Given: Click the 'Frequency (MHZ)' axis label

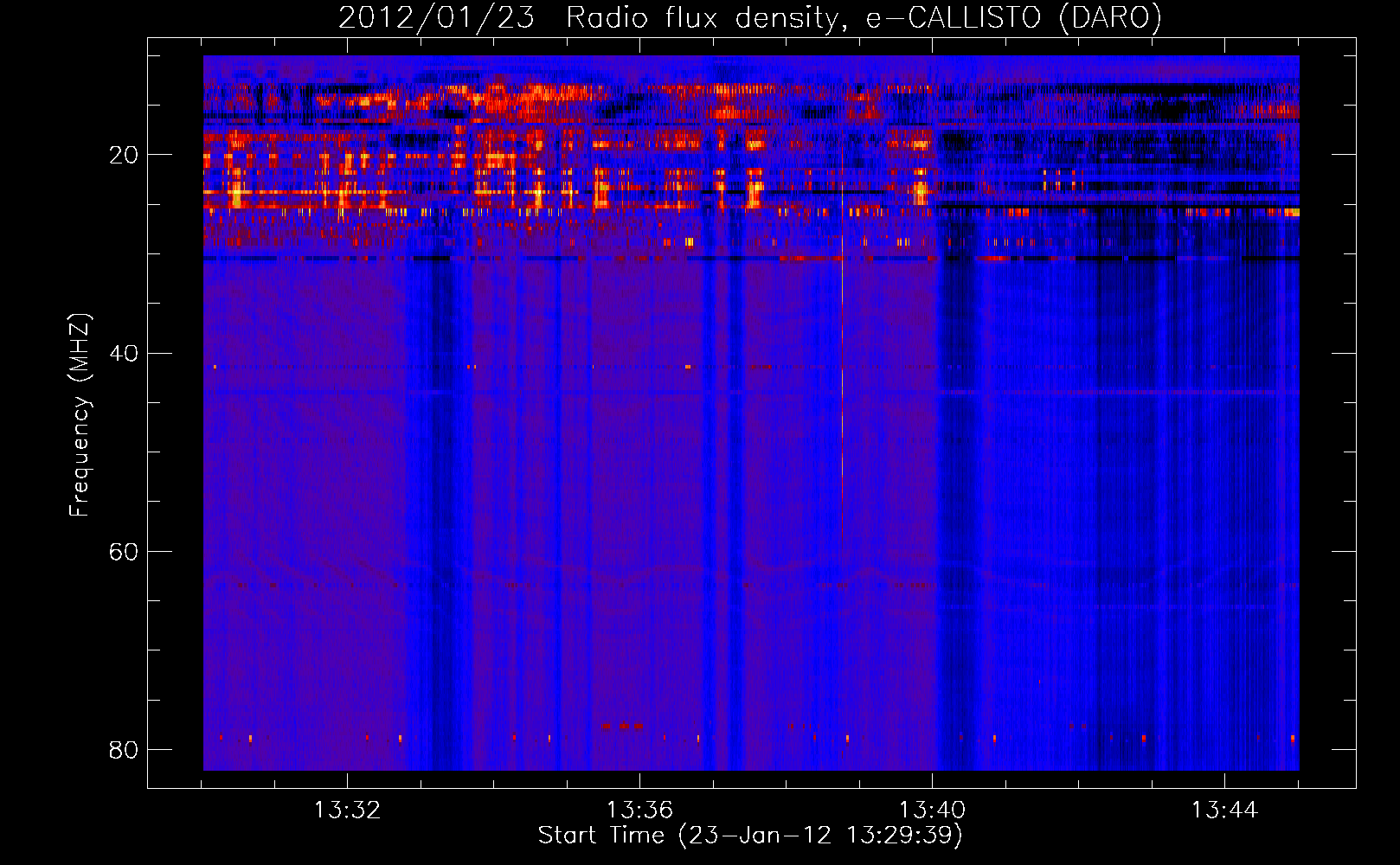Looking at the screenshot, I should (80, 415).
